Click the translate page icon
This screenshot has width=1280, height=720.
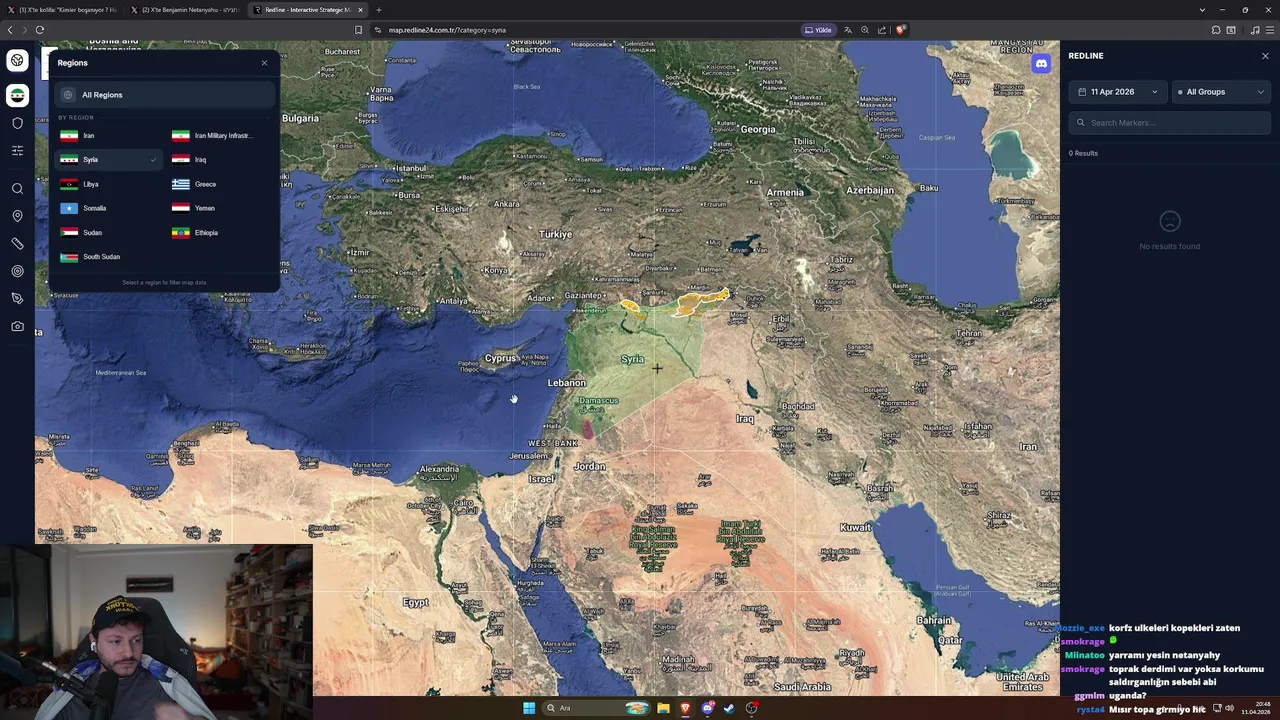(x=848, y=30)
